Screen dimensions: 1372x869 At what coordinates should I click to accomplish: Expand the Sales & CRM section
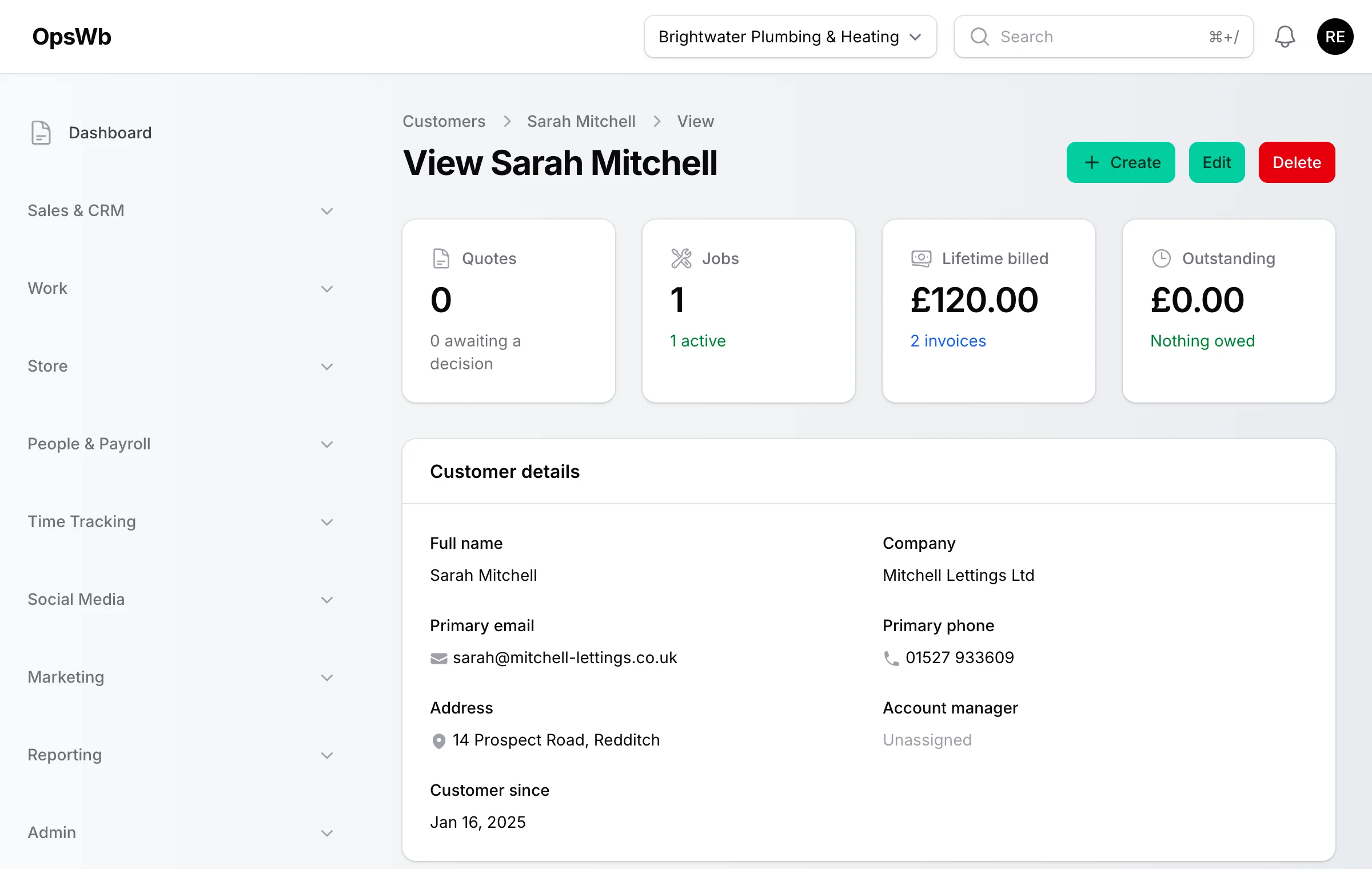coord(181,210)
